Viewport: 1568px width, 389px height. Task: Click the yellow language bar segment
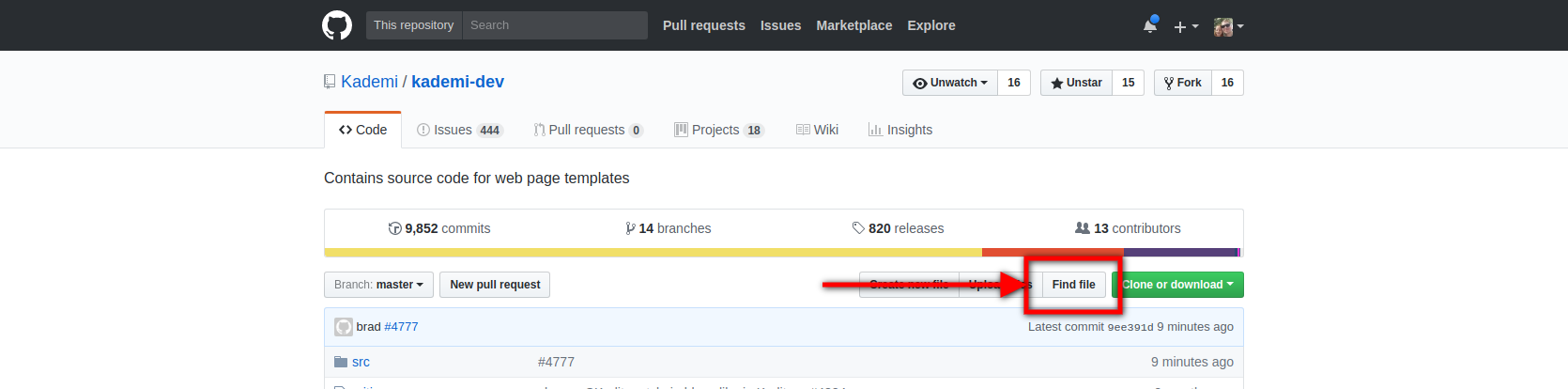point(653,252)
